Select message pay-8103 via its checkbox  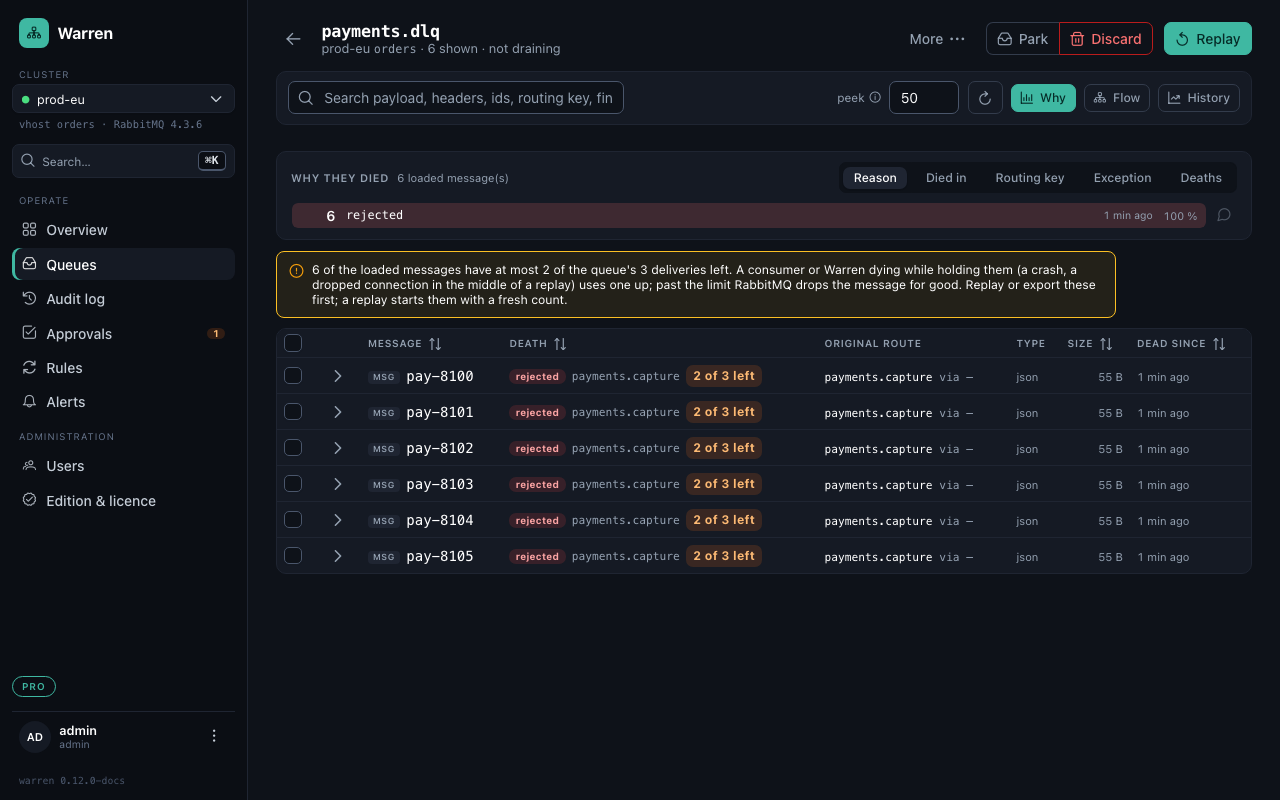pos(293,484)
